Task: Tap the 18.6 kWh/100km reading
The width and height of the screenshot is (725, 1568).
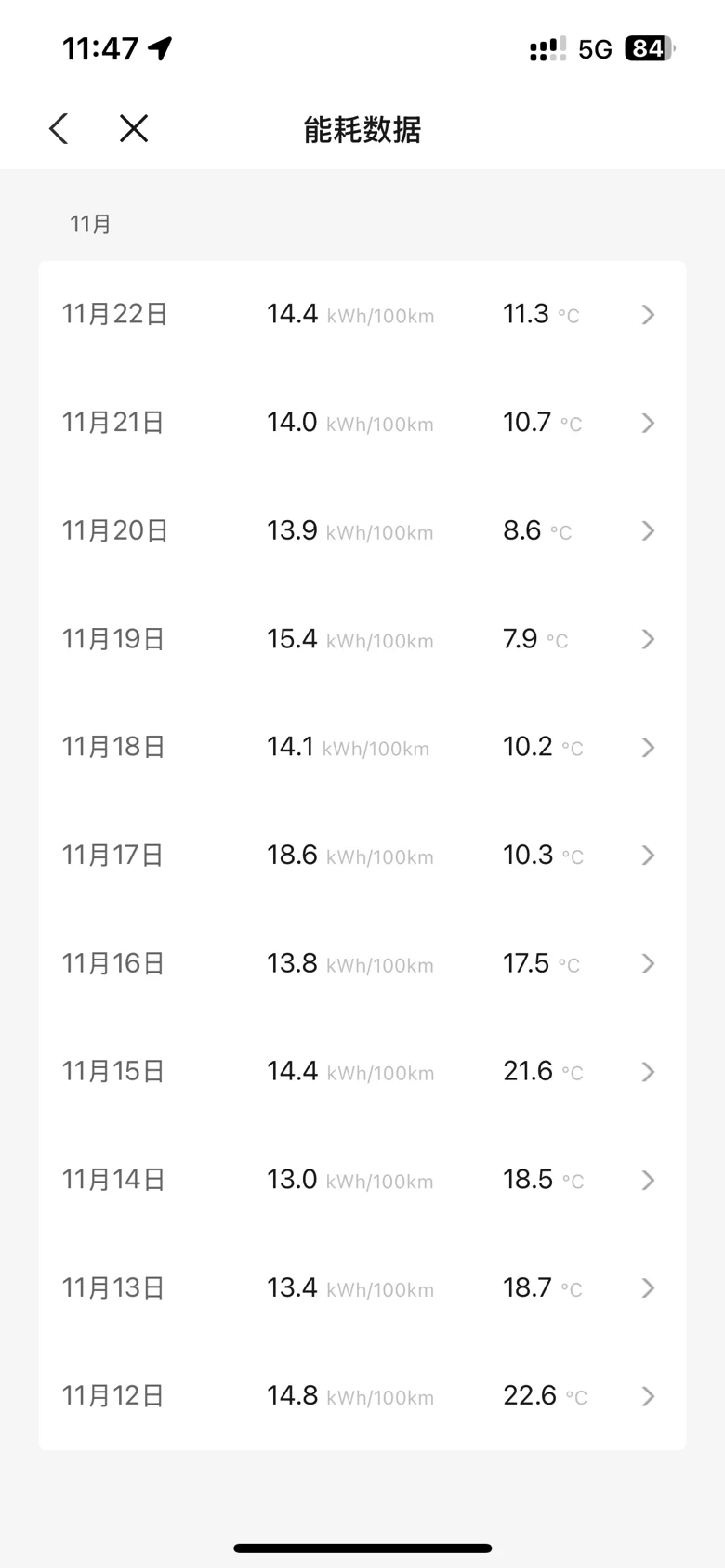Action: 350,856
